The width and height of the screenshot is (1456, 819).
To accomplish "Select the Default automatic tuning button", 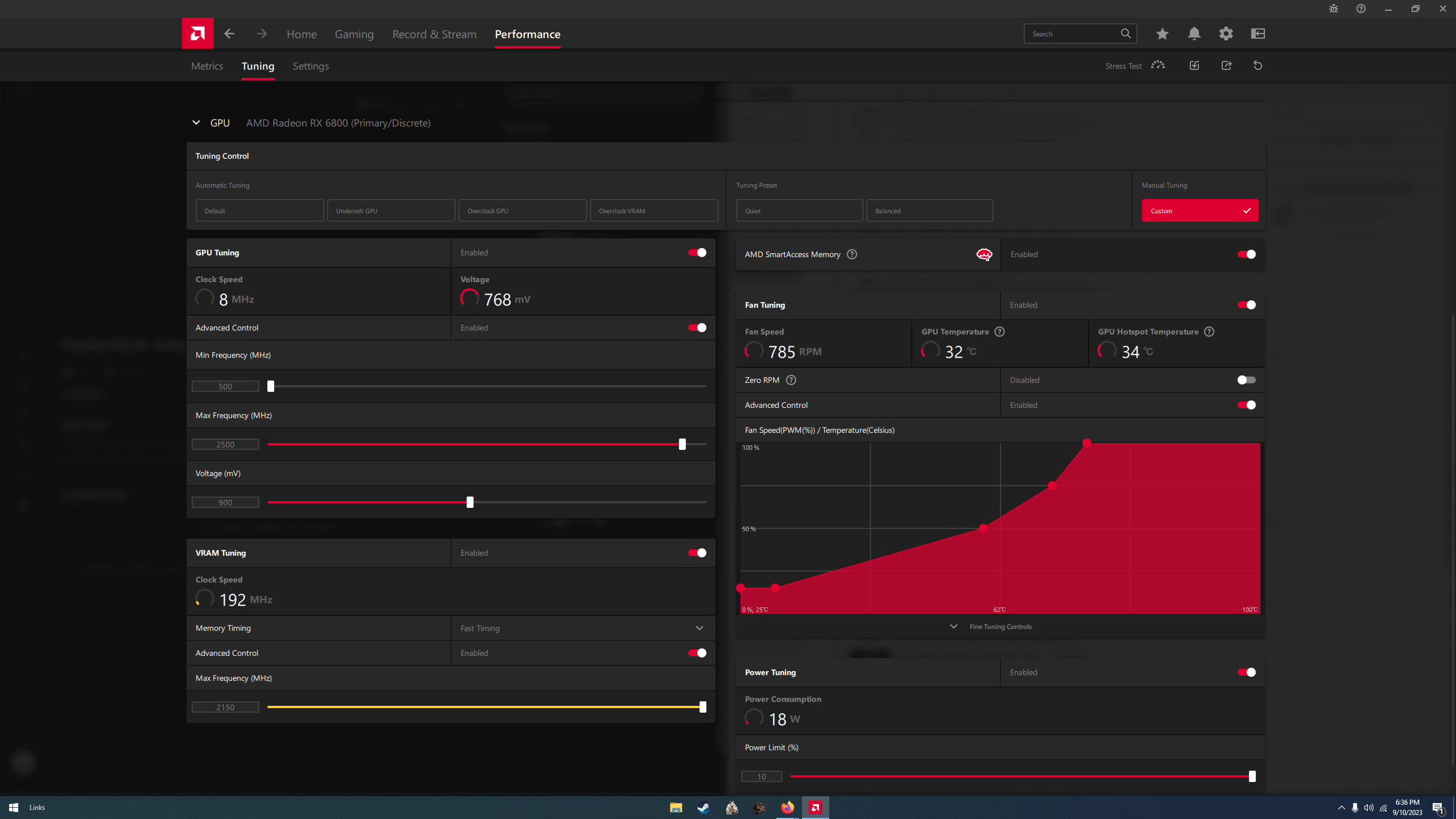I will click(x=260, y=210).
